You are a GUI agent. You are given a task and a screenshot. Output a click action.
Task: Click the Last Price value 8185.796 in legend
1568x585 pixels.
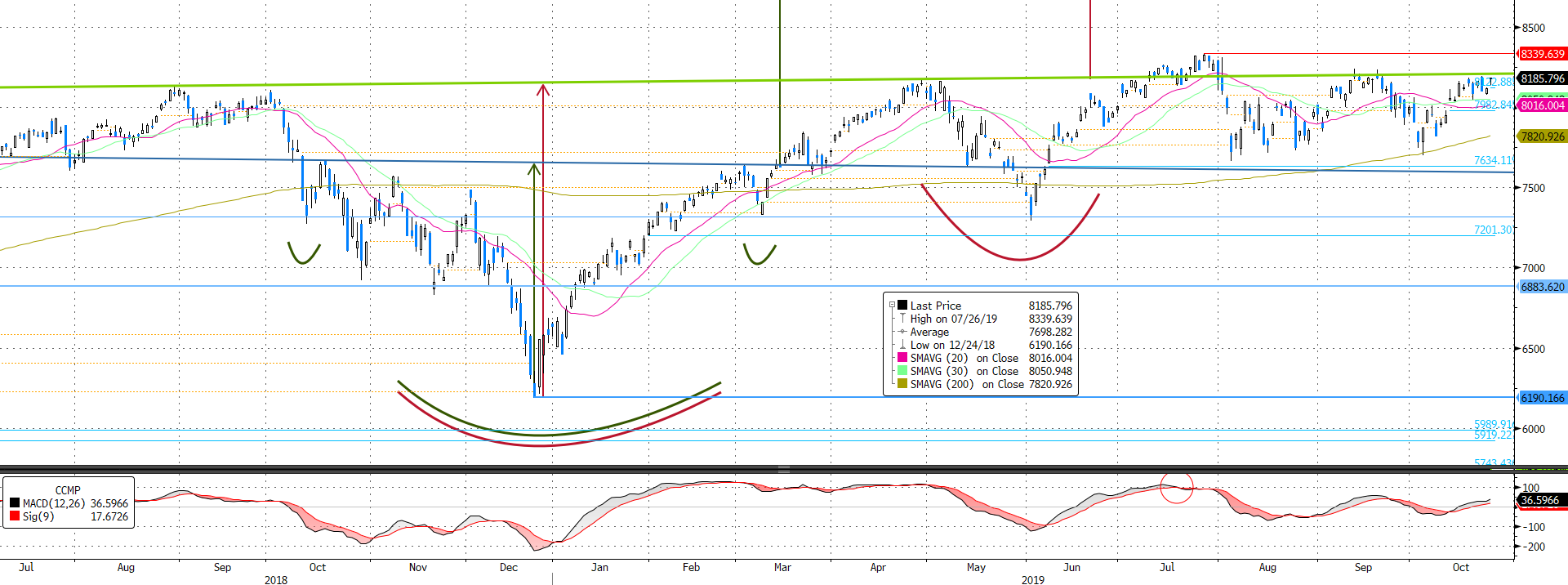click(1050, 306)
